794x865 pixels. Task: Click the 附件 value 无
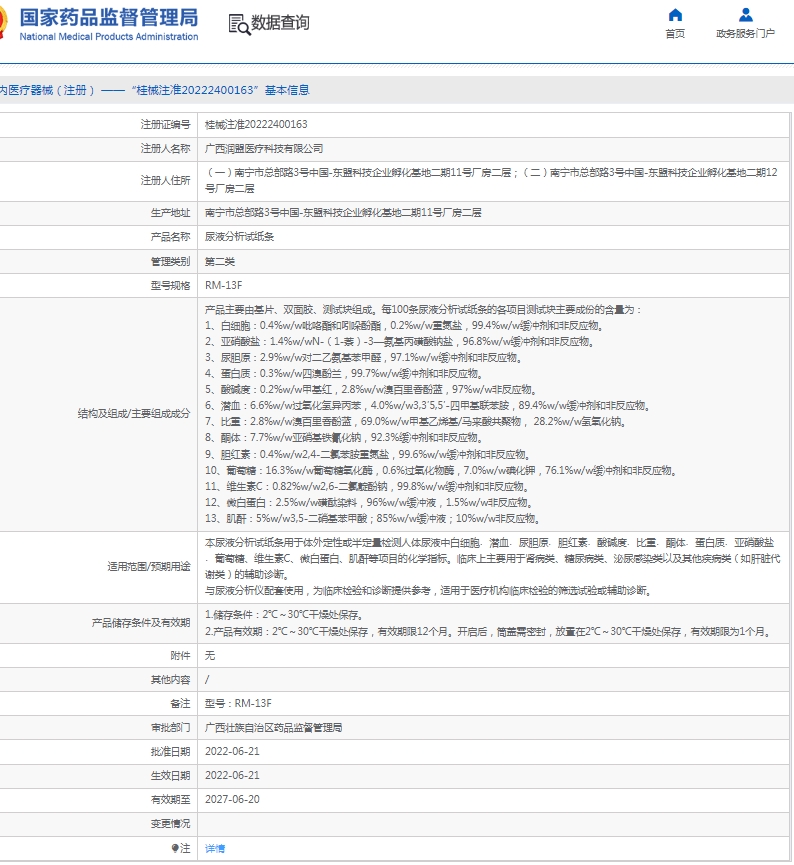(x=210, y=655)
